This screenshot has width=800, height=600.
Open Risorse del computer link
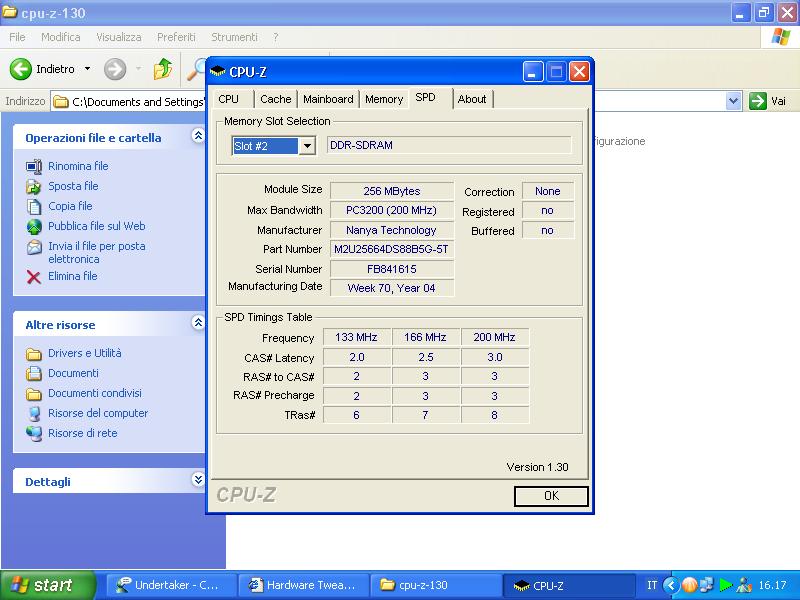98,413
